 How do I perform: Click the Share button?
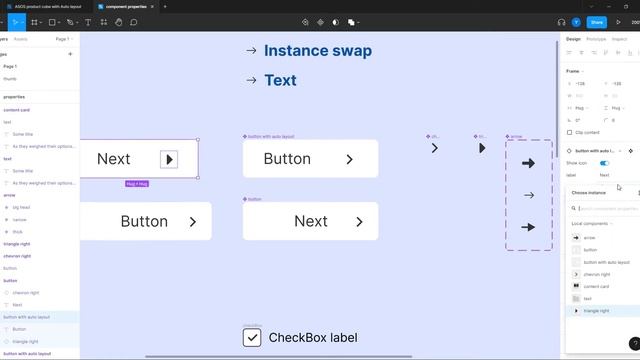(596, 22)
